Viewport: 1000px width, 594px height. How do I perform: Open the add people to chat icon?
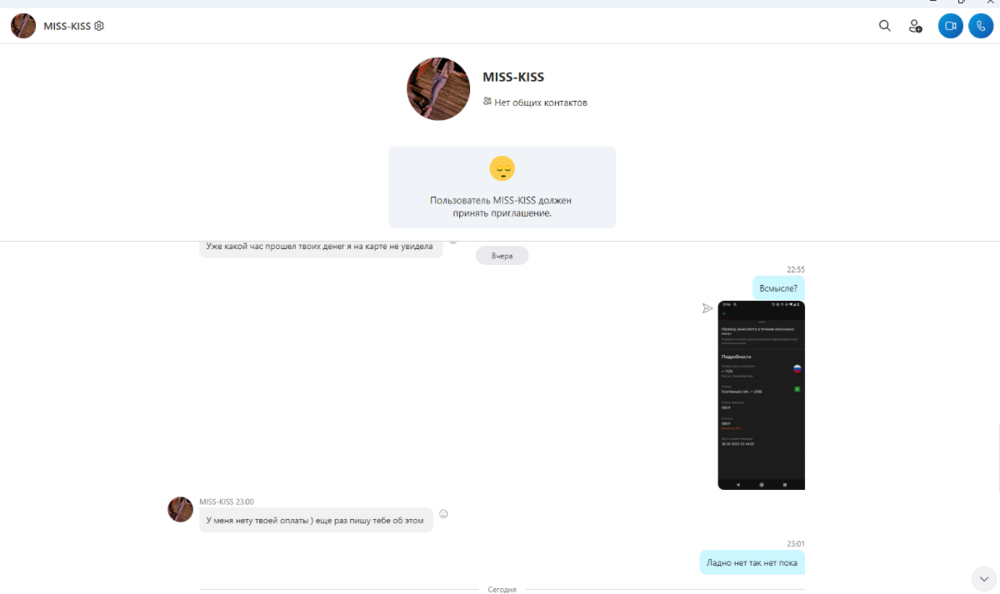click(915, 26)
